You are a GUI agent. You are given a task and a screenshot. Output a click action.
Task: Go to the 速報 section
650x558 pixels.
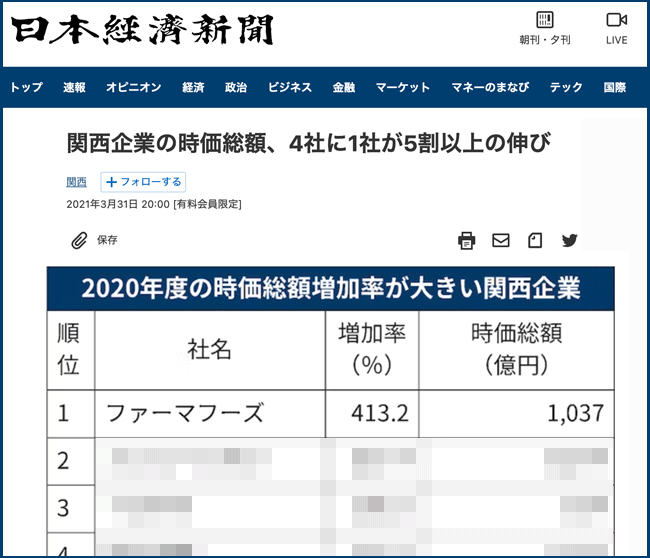coord(74,88)
